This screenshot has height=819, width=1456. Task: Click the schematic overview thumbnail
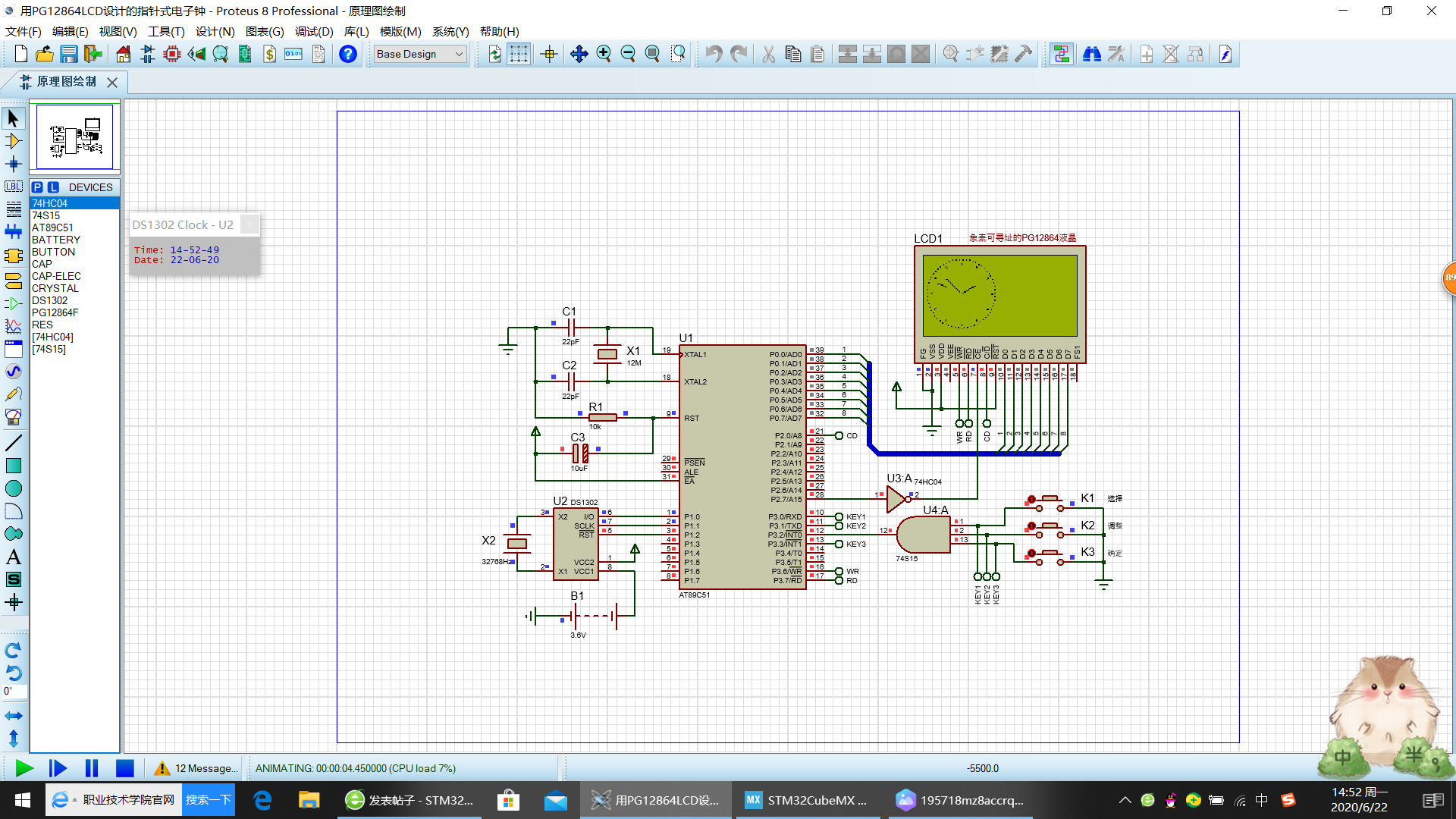click(75, 137)
